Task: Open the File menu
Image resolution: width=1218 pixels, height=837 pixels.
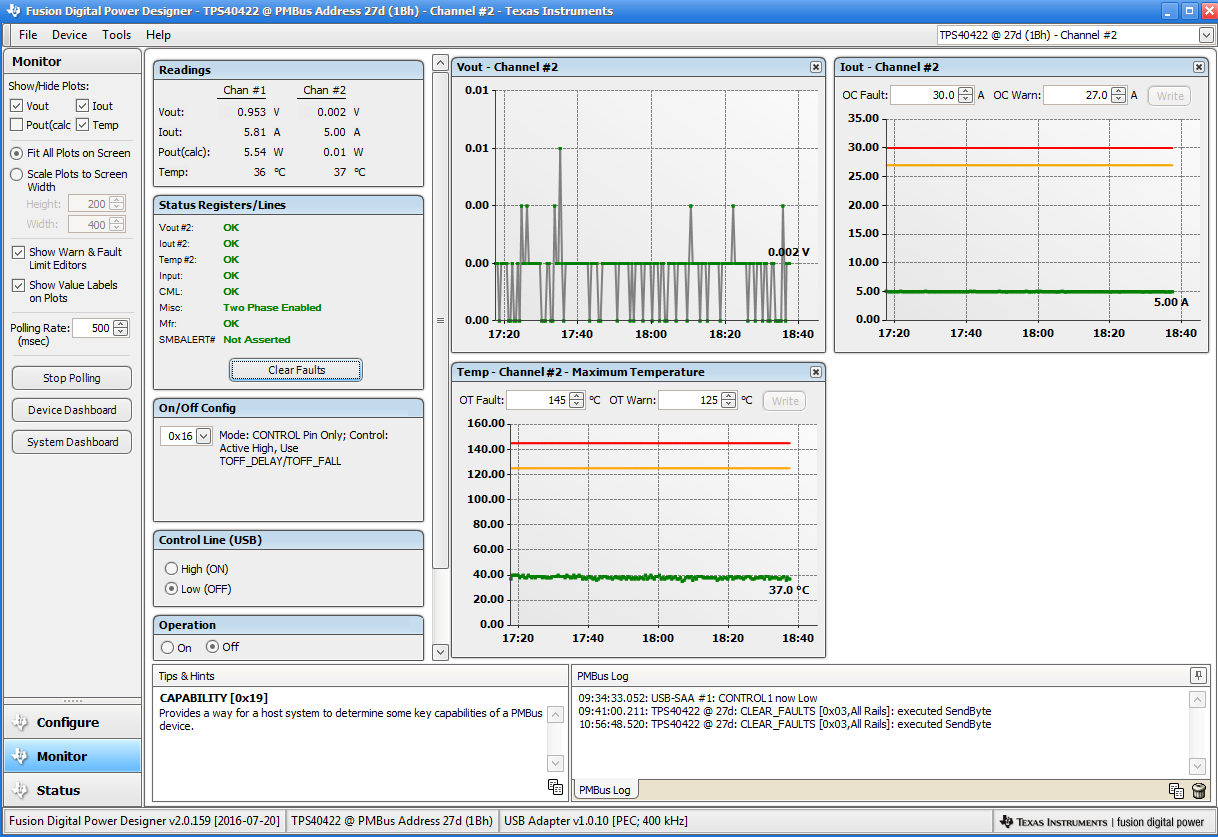Action: 28,34
